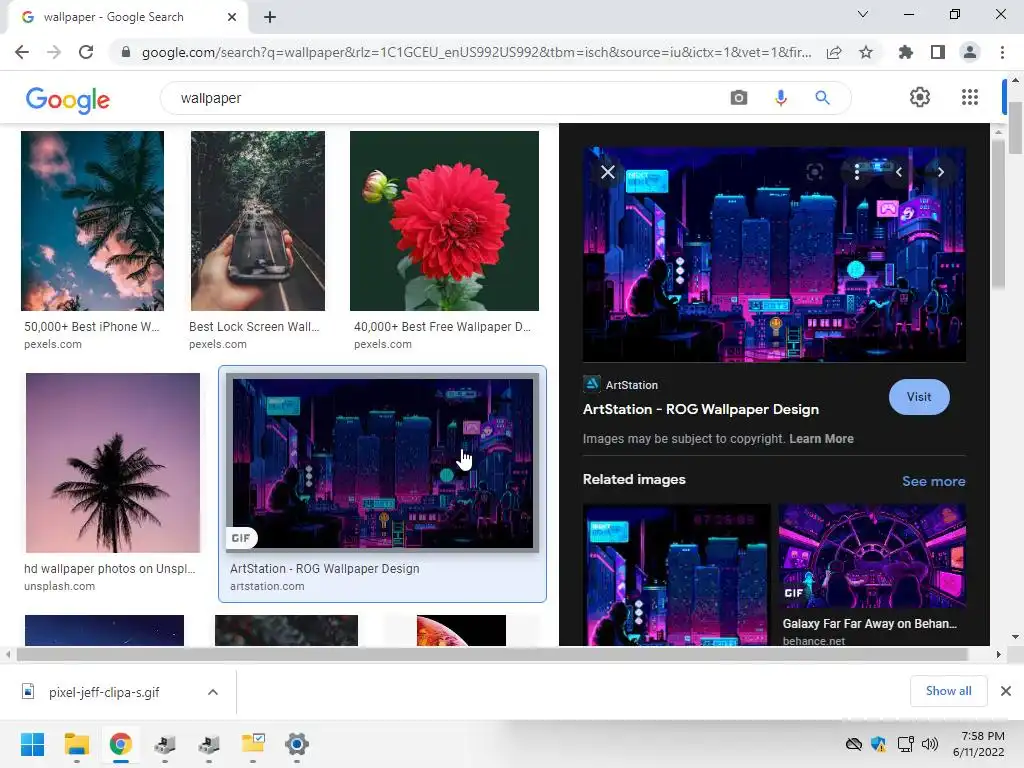
Task: Open the Google apps grid
Action: click(x=970, y=97)
